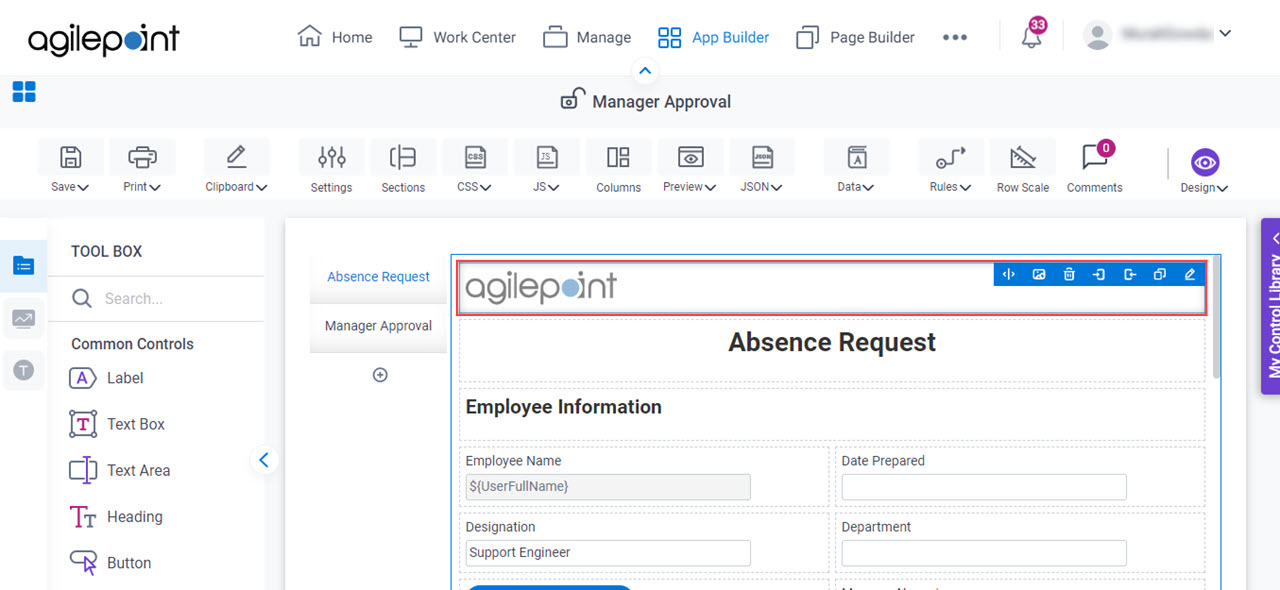This screenshot has width=1280, height=590.
Task: Select the Button control in Tool Box
Action: (110, 563)
